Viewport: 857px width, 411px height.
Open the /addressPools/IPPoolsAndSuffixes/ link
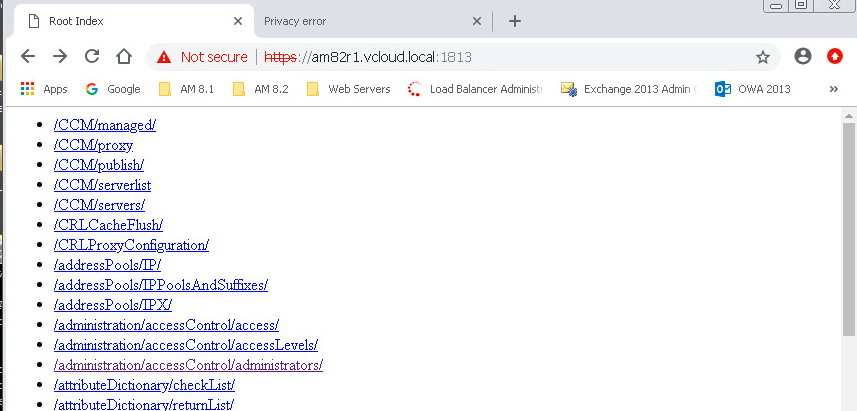(161, 285)
